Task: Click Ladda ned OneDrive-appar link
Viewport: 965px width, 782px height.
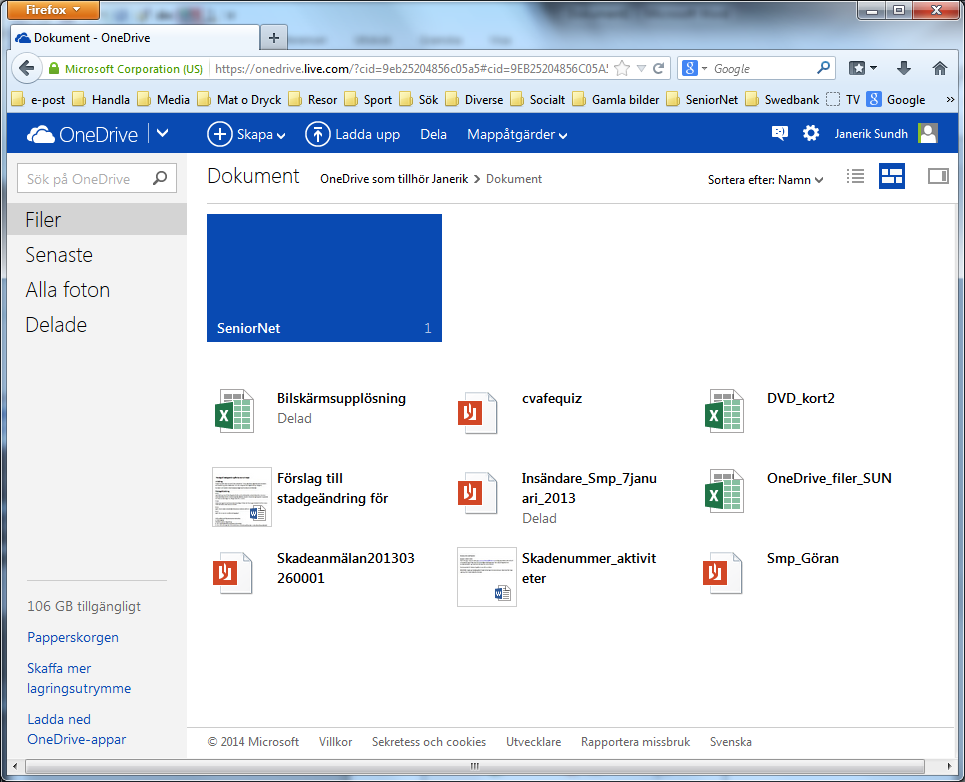Action: [76, 729]
